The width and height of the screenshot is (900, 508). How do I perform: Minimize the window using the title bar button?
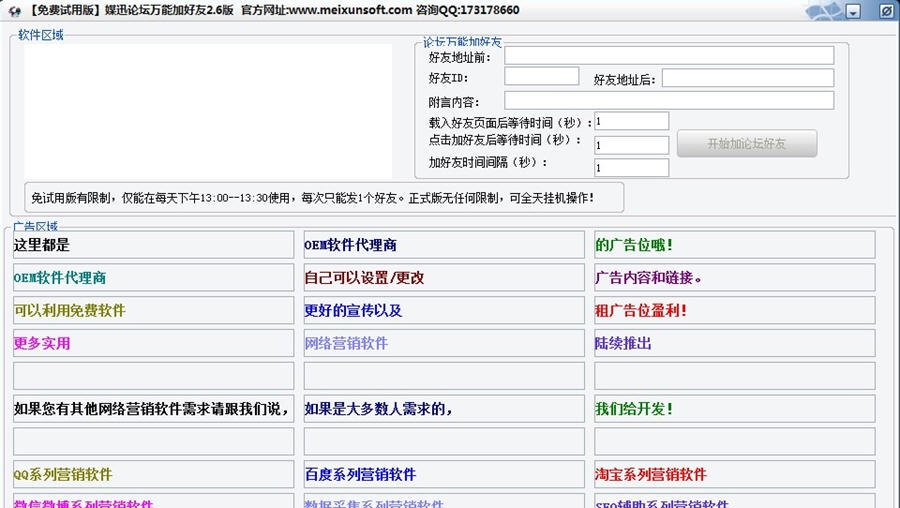pyautogui.click(x=854, y=11)
